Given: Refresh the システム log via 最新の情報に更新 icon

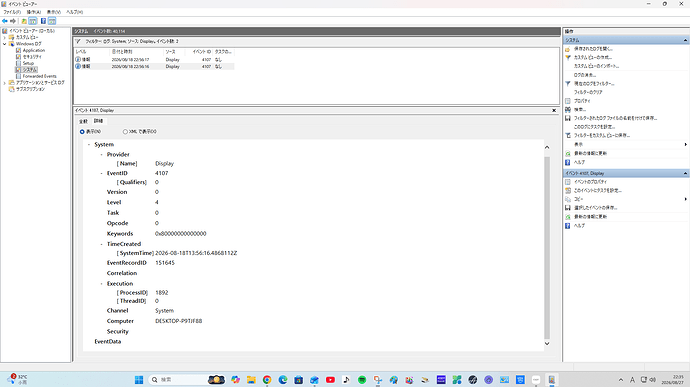Looking at the screenshot, I should 568,154.
